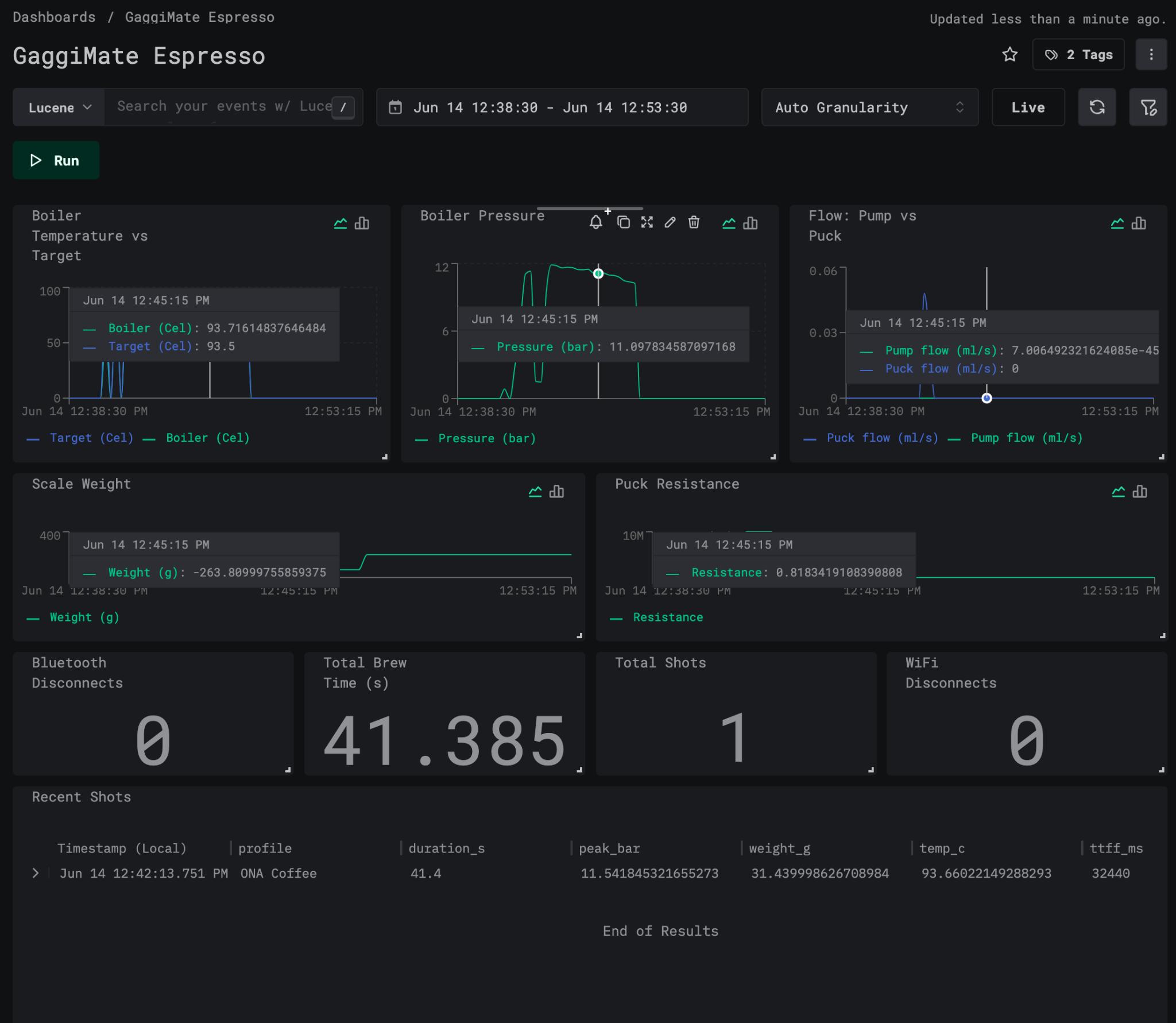Click the Flow chart data point marker

tap(987, 398)
